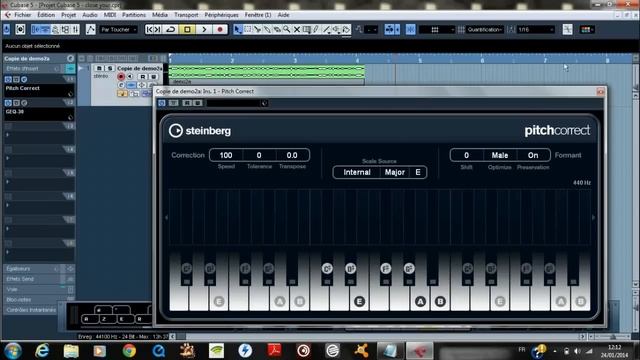Toggle monitor on Copie de demo2a track

130,76
